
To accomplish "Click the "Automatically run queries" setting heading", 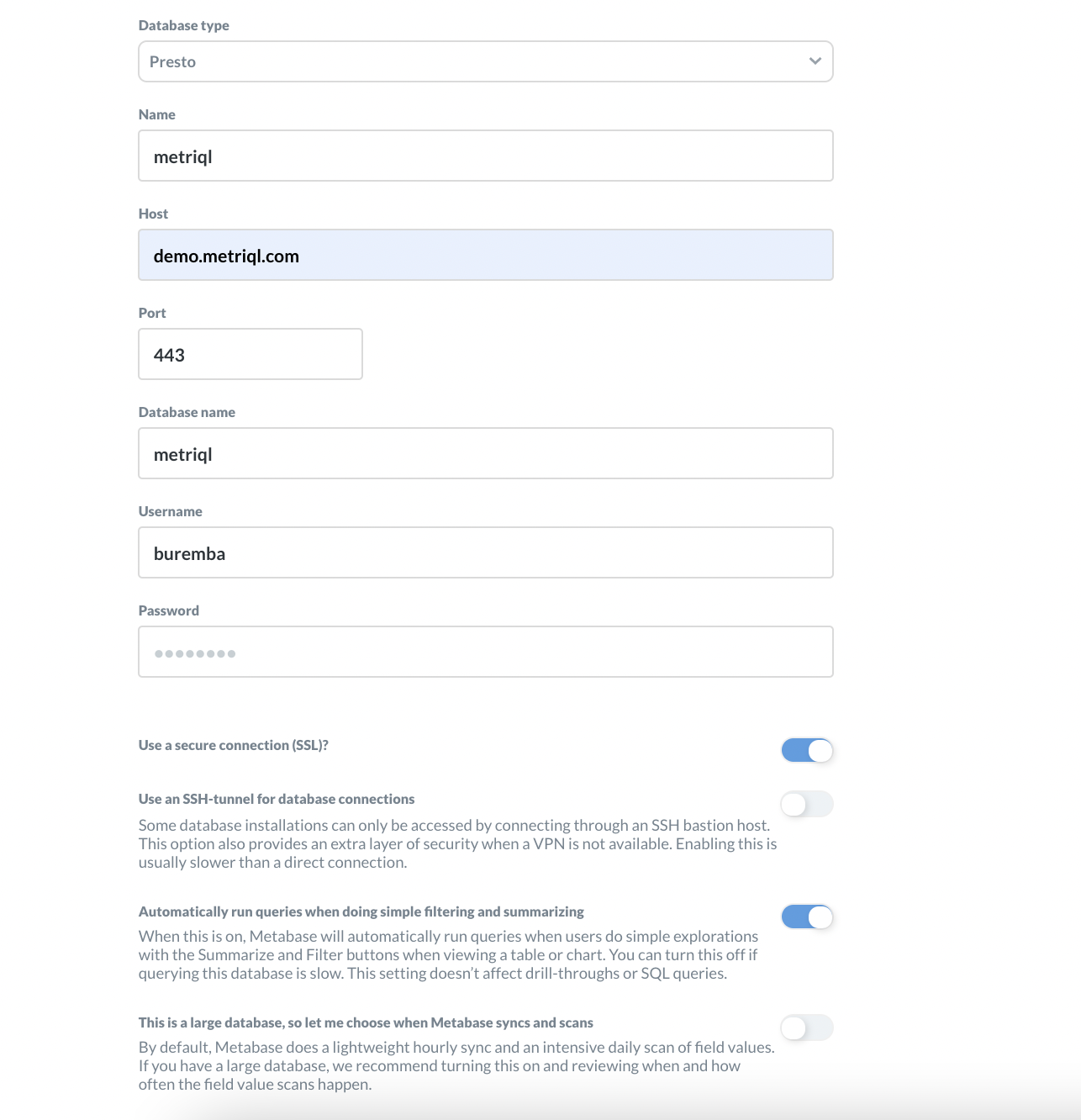I will pos(361,911).
